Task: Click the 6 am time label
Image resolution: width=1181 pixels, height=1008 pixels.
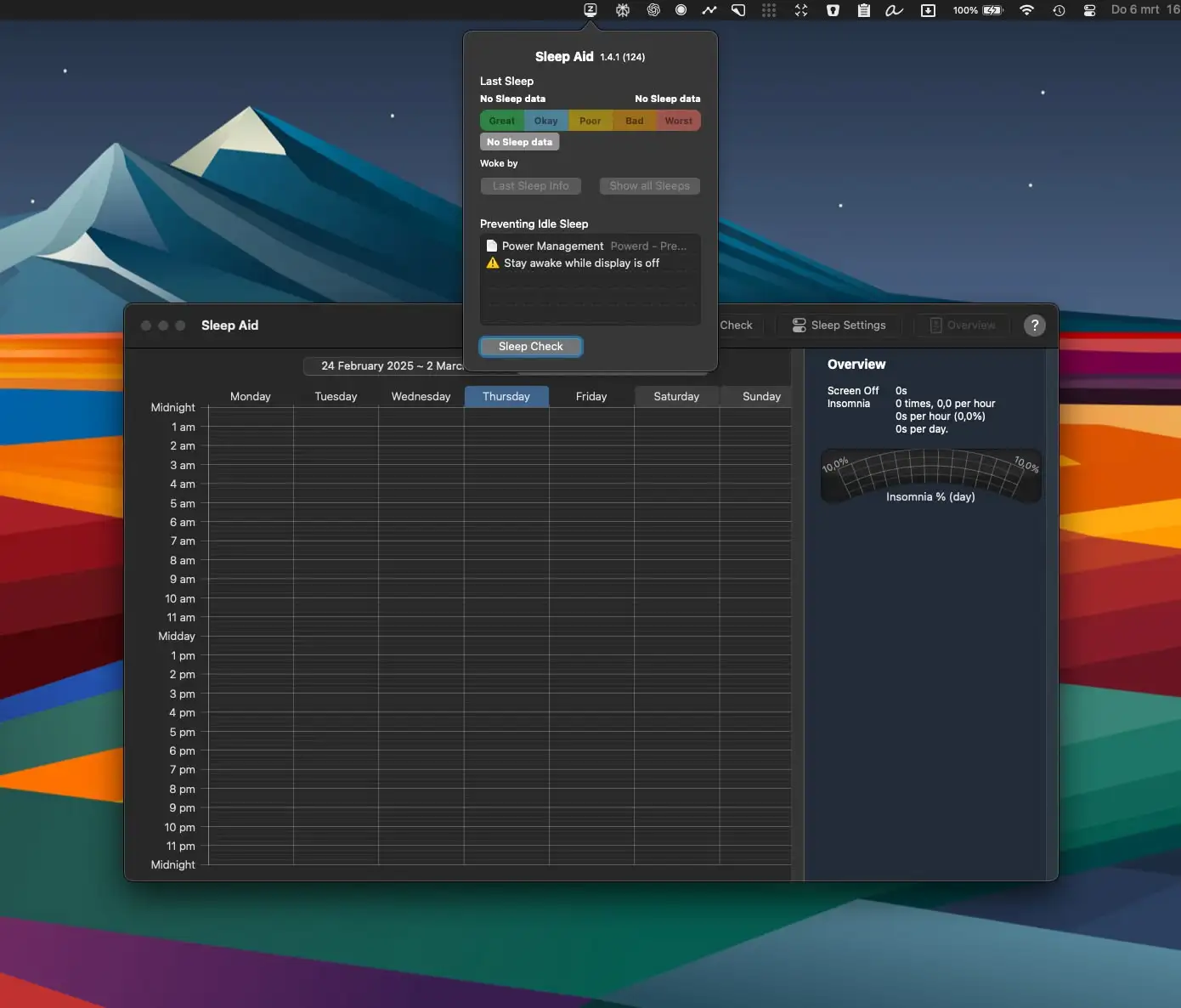Action: 183,523
